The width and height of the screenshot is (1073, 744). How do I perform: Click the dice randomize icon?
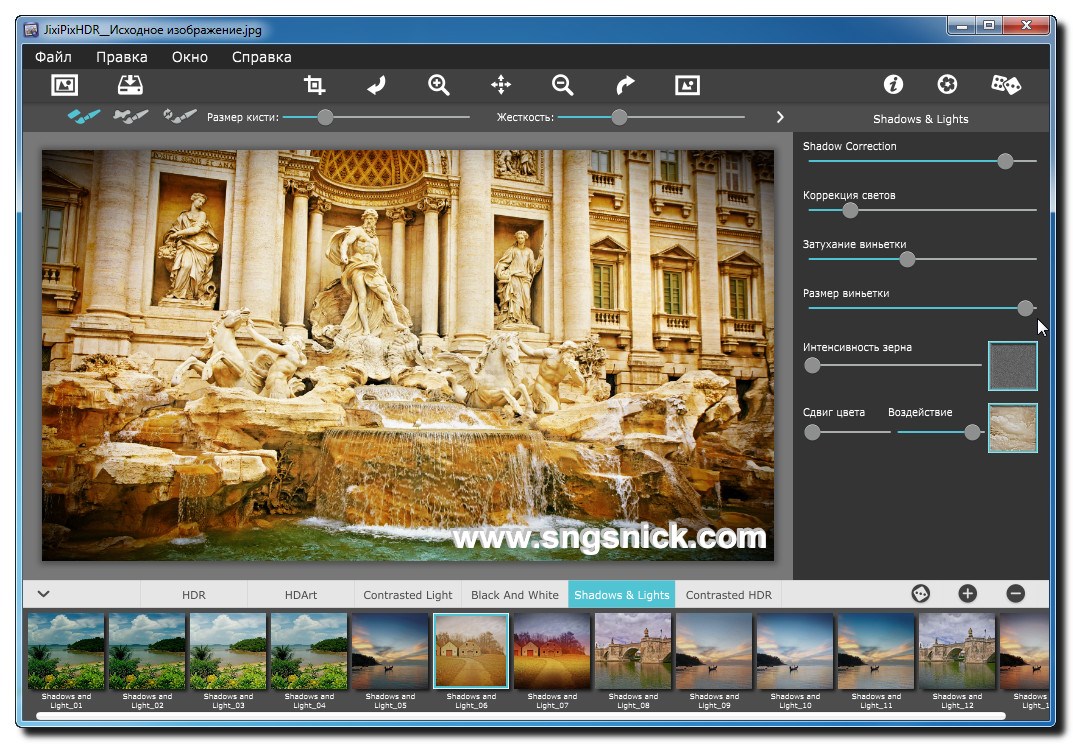click(1006, 85)
